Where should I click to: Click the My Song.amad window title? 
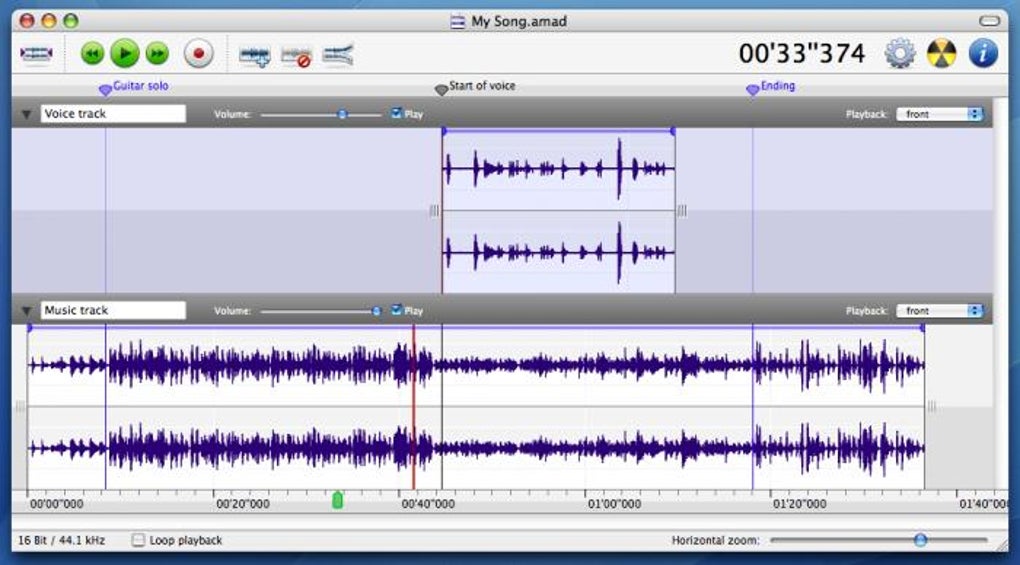(x=518, y=21)
